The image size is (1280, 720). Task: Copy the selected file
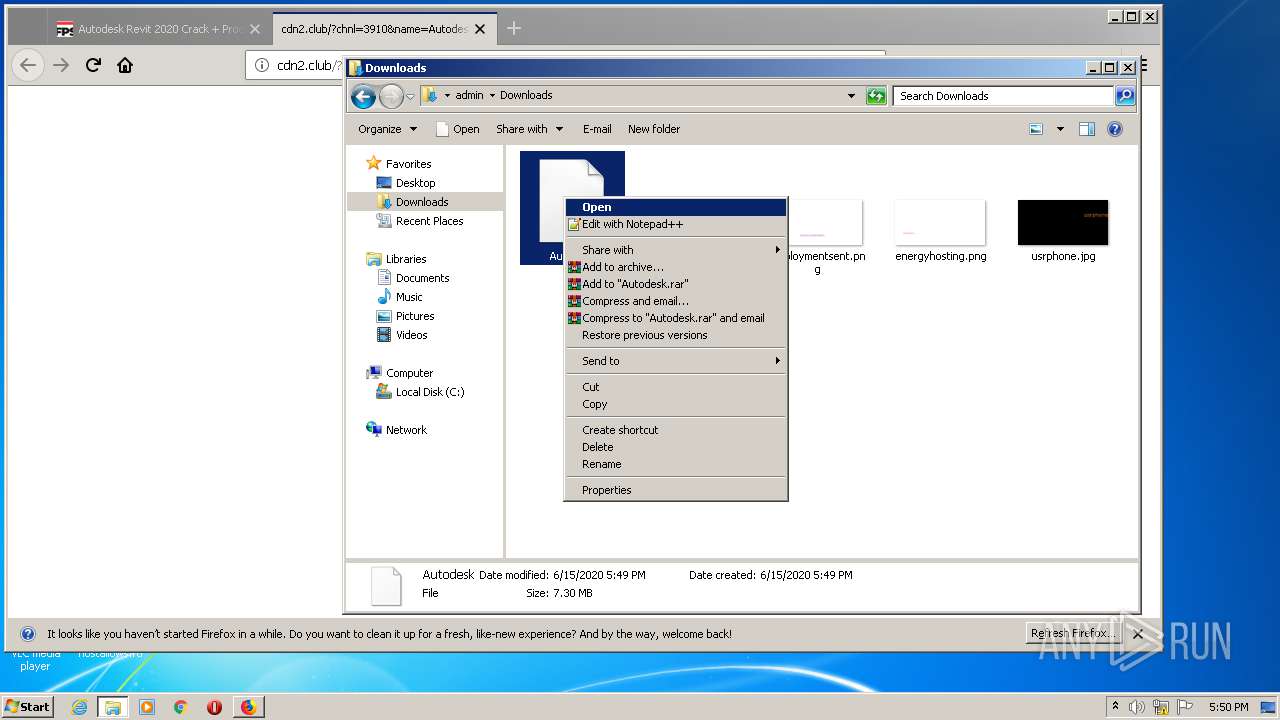(x=676, y=404)
